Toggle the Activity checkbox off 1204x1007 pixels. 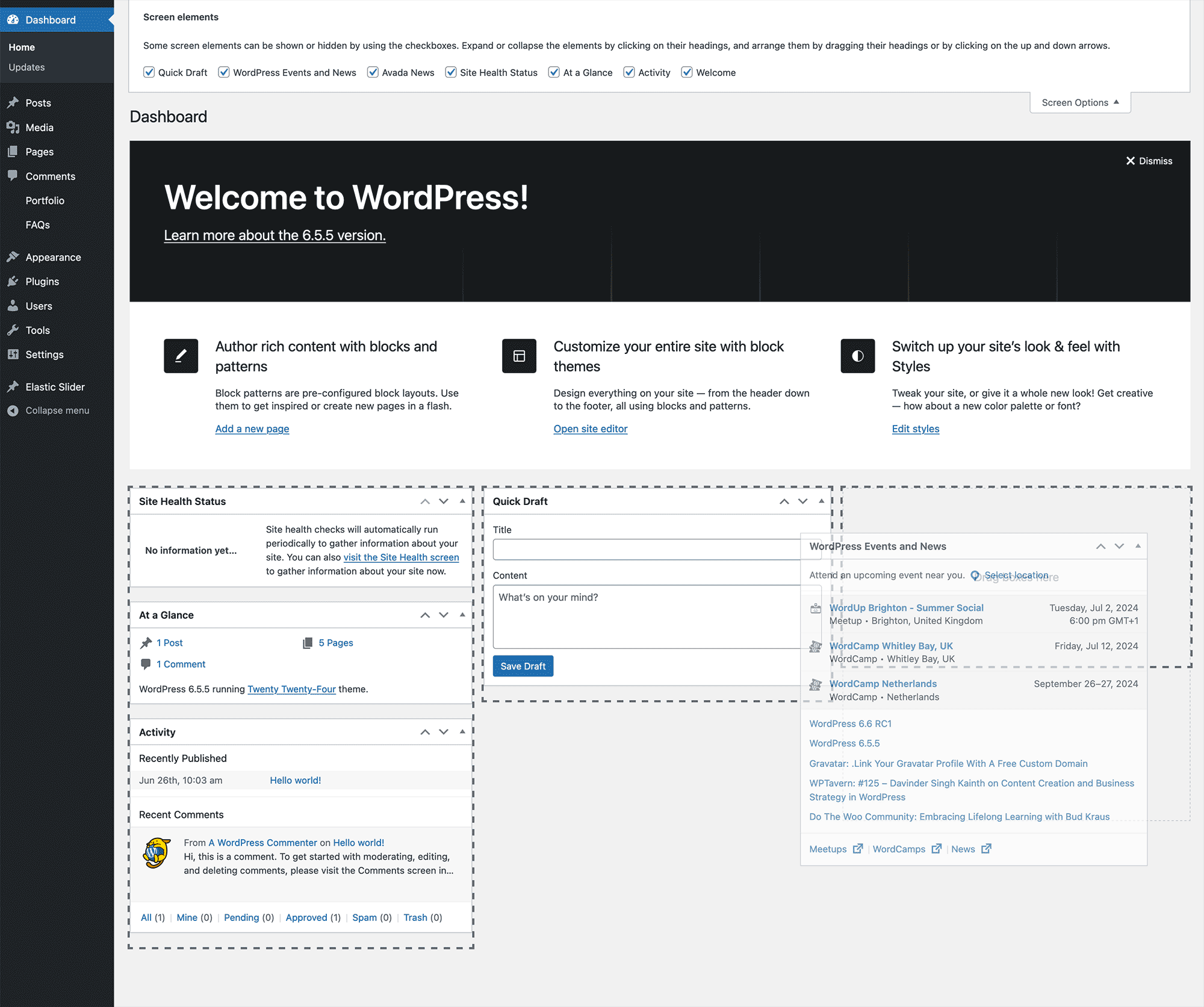(x=629, y=72)
